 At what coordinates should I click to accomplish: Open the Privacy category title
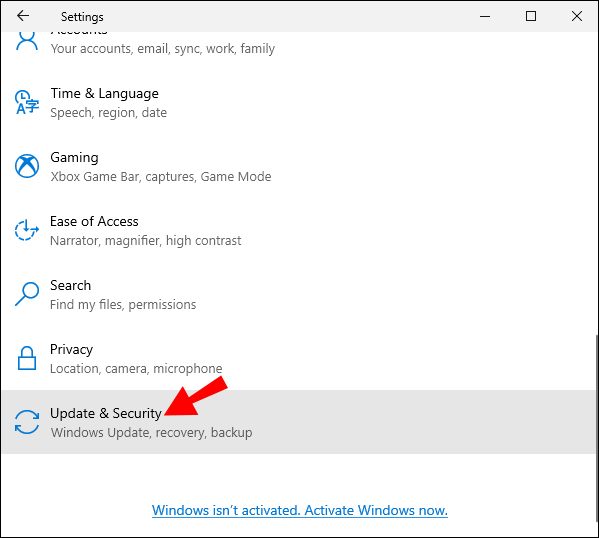(x=71, y=350)
